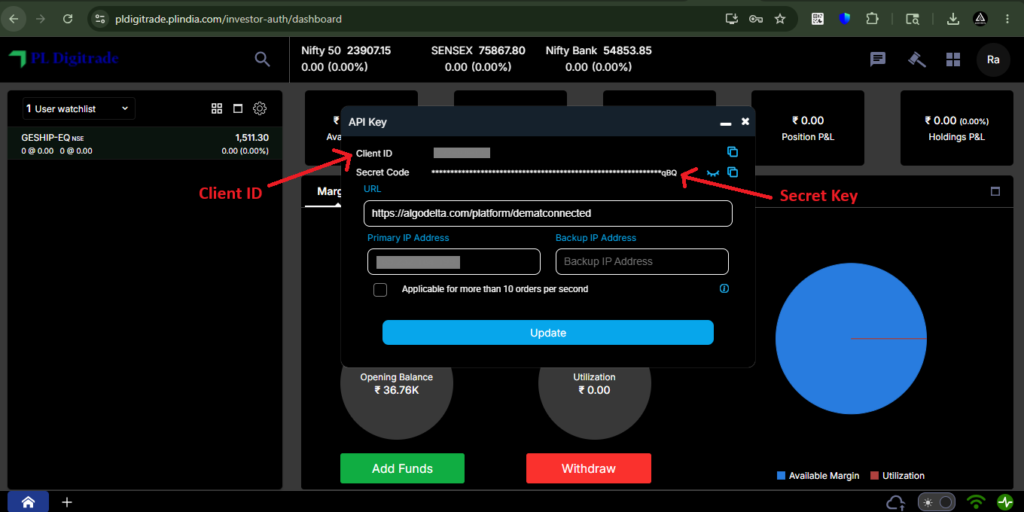The image size is (1024, 512).
Task: Open the auction gavel icon
Action: coord(917,59)
